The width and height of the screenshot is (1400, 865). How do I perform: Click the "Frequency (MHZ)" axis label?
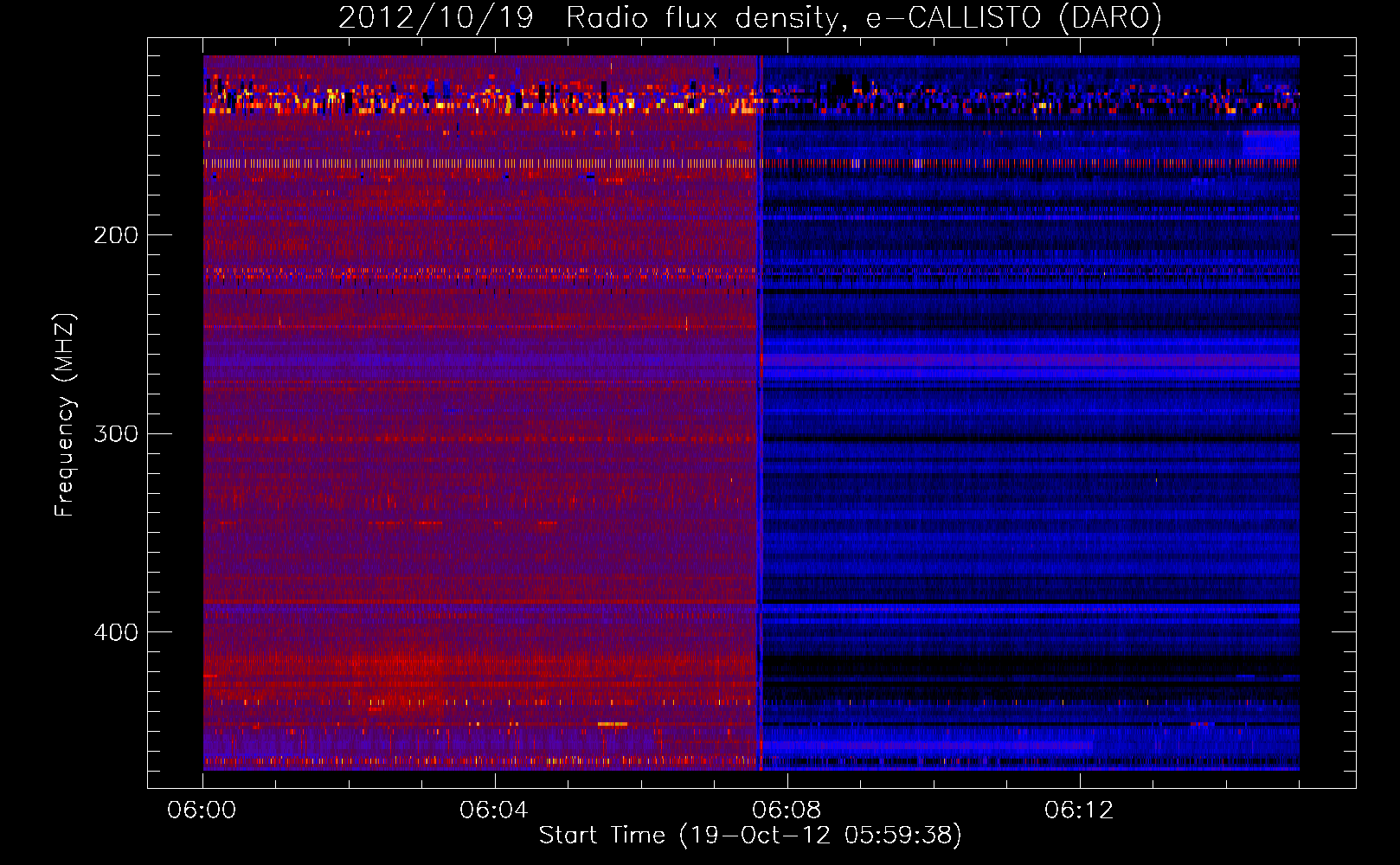(65, 414)
